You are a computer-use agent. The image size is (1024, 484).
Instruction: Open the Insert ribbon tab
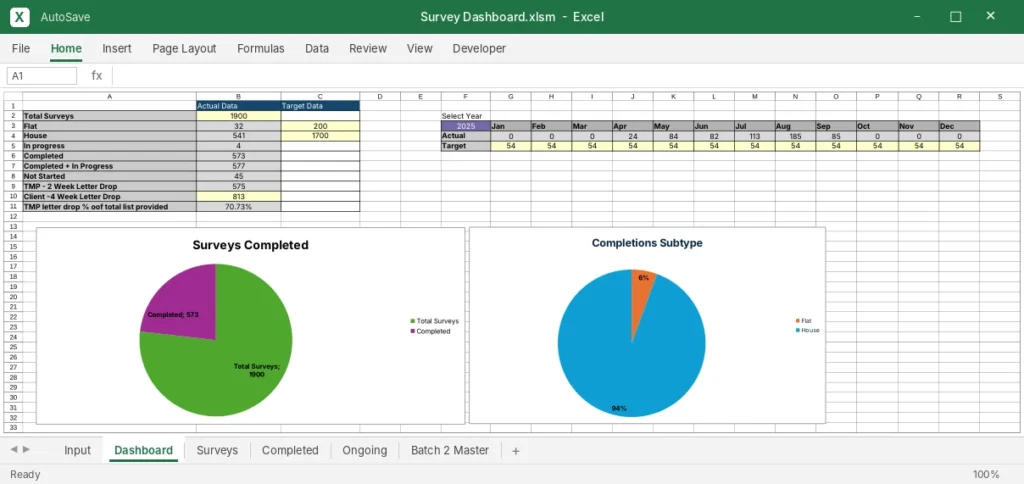[117, 48]
